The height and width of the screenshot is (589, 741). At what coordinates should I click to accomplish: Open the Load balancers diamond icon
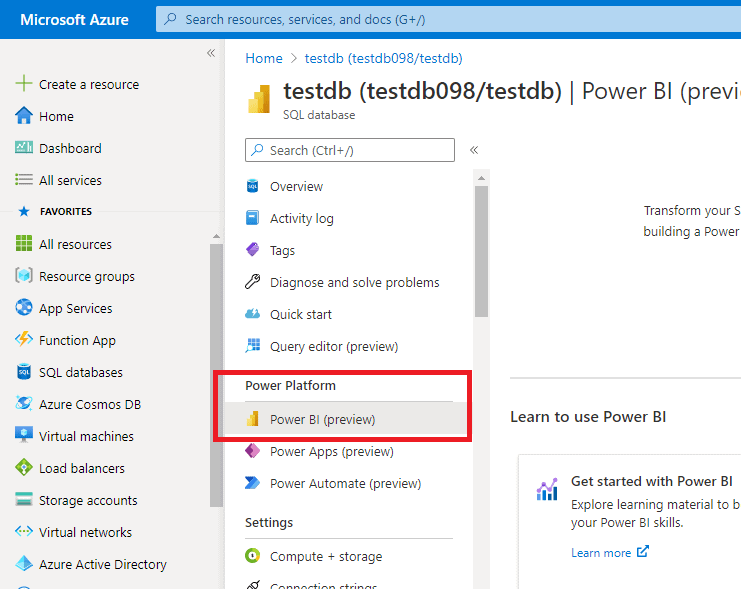[x=24, y=468]
